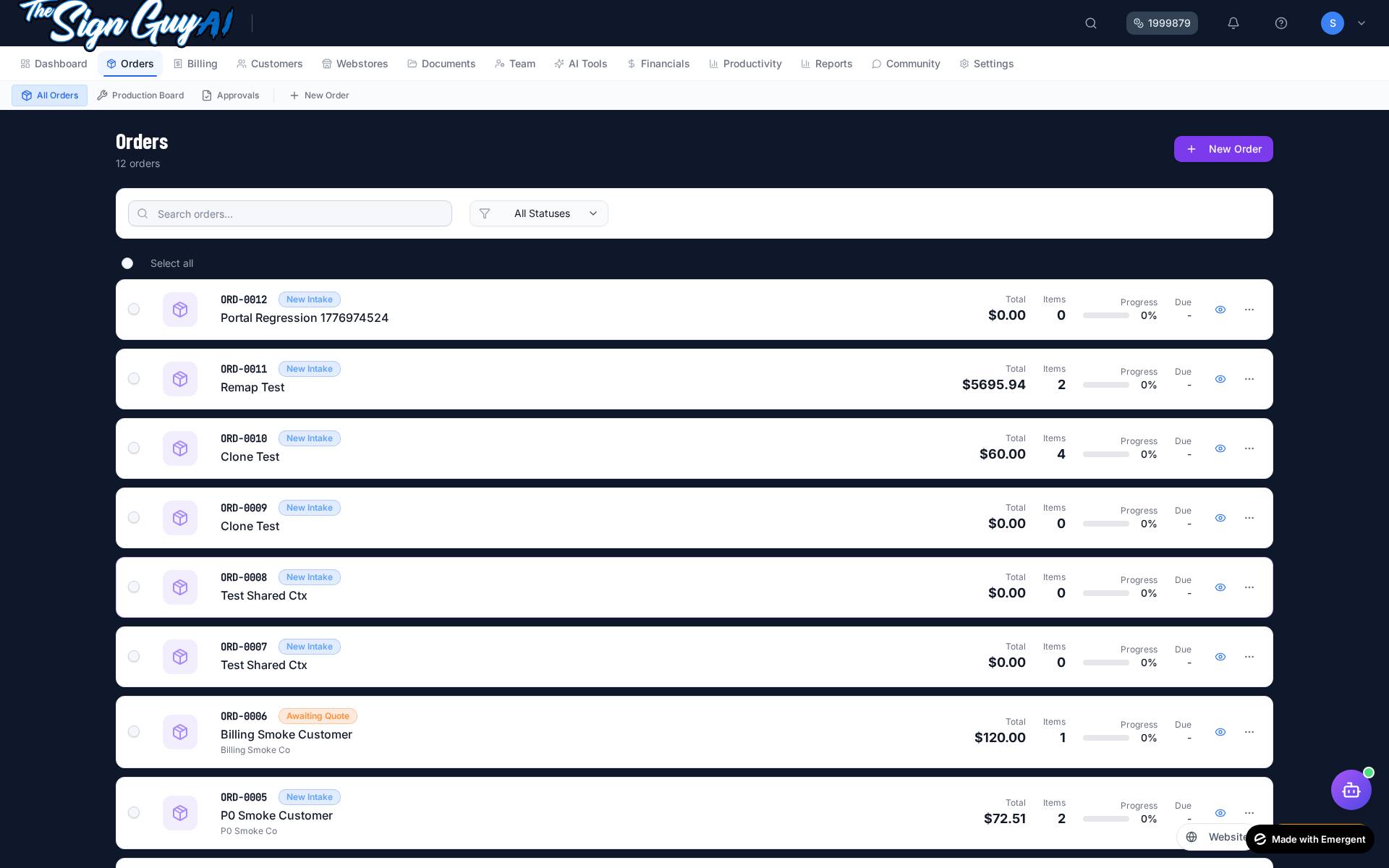Click progress bar of Remap Test order
The image size is (1389, 868).
coord(1106,385)
